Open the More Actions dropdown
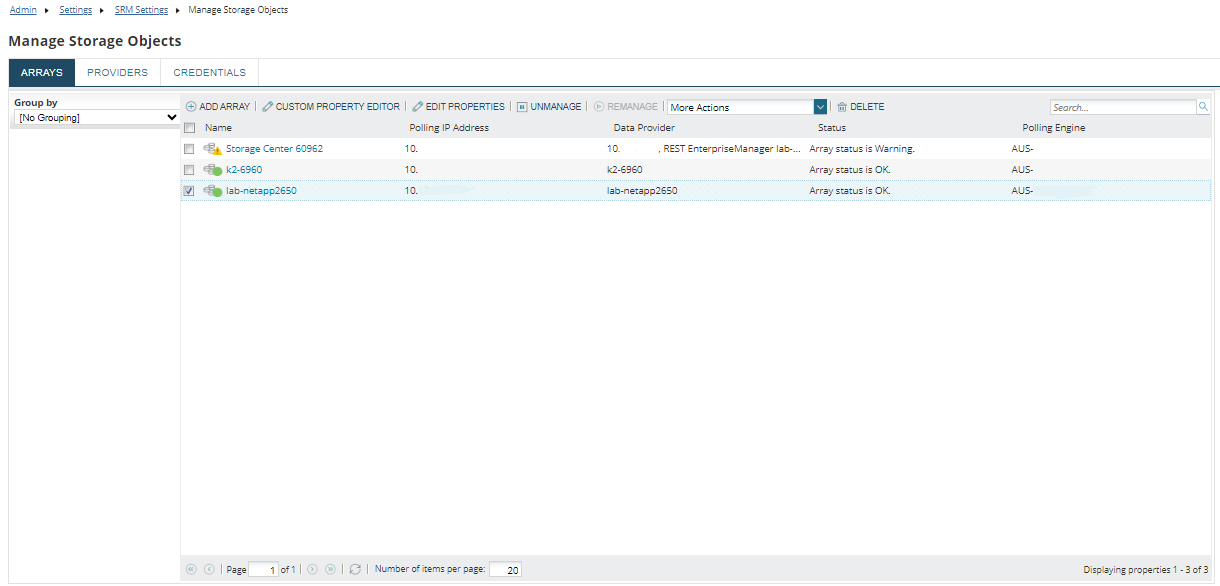1220x586 pixels. click(740, 106)
